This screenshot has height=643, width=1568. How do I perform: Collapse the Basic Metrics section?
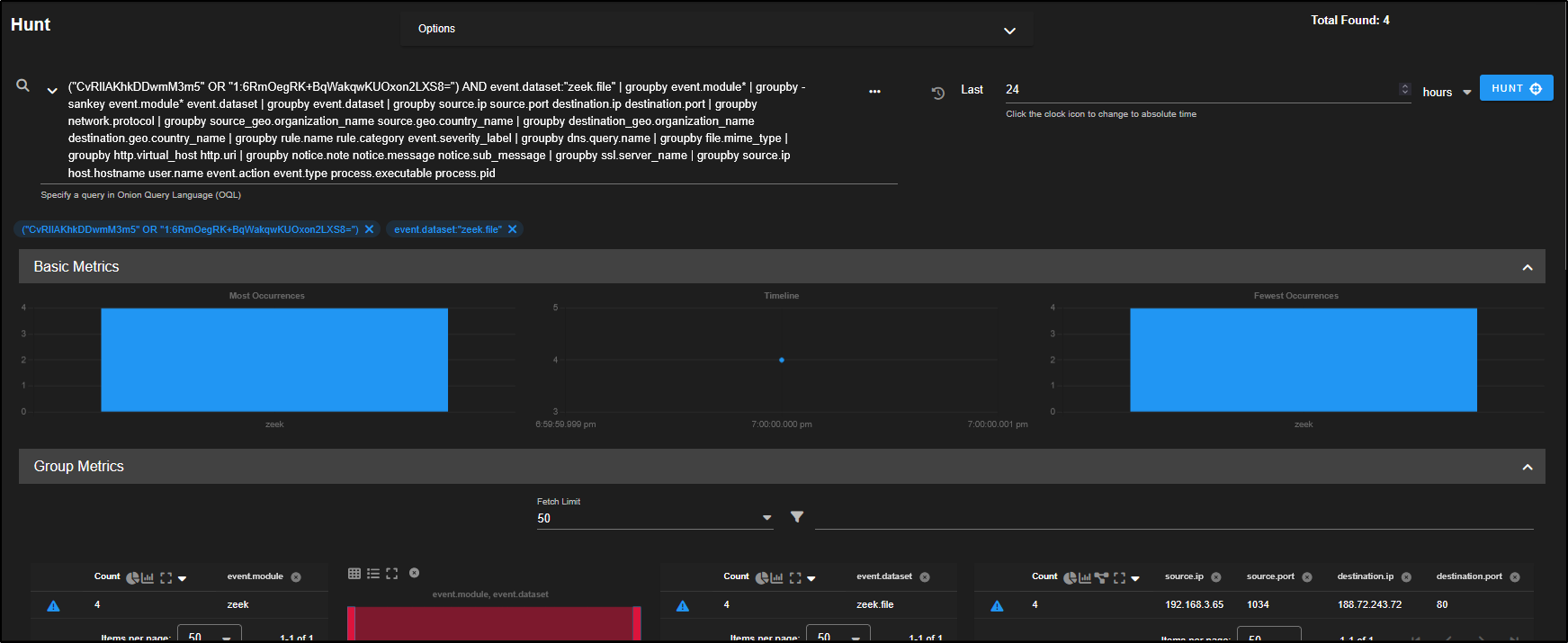[1527, 267]
